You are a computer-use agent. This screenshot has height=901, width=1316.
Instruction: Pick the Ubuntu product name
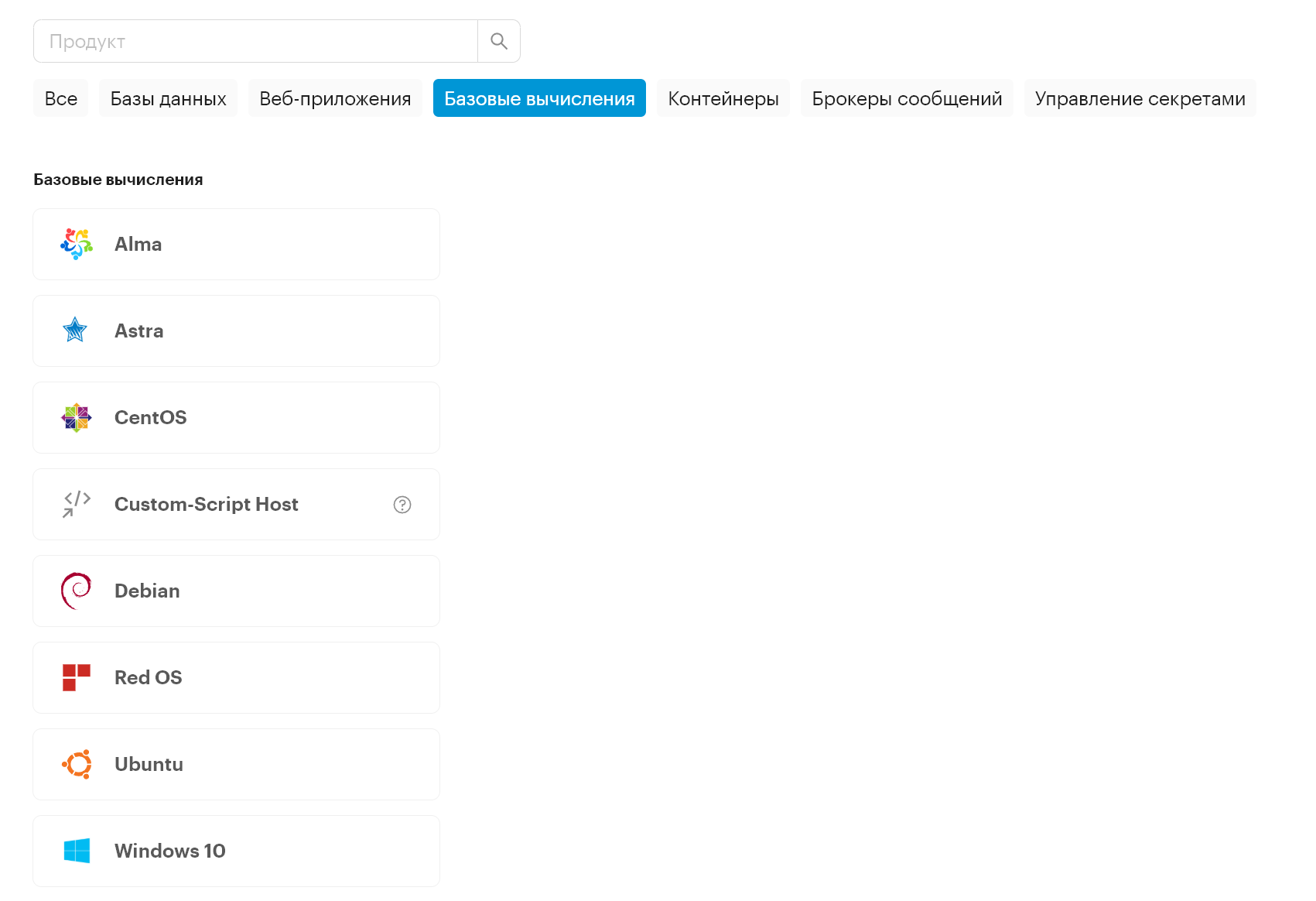[x=149, y=764]
